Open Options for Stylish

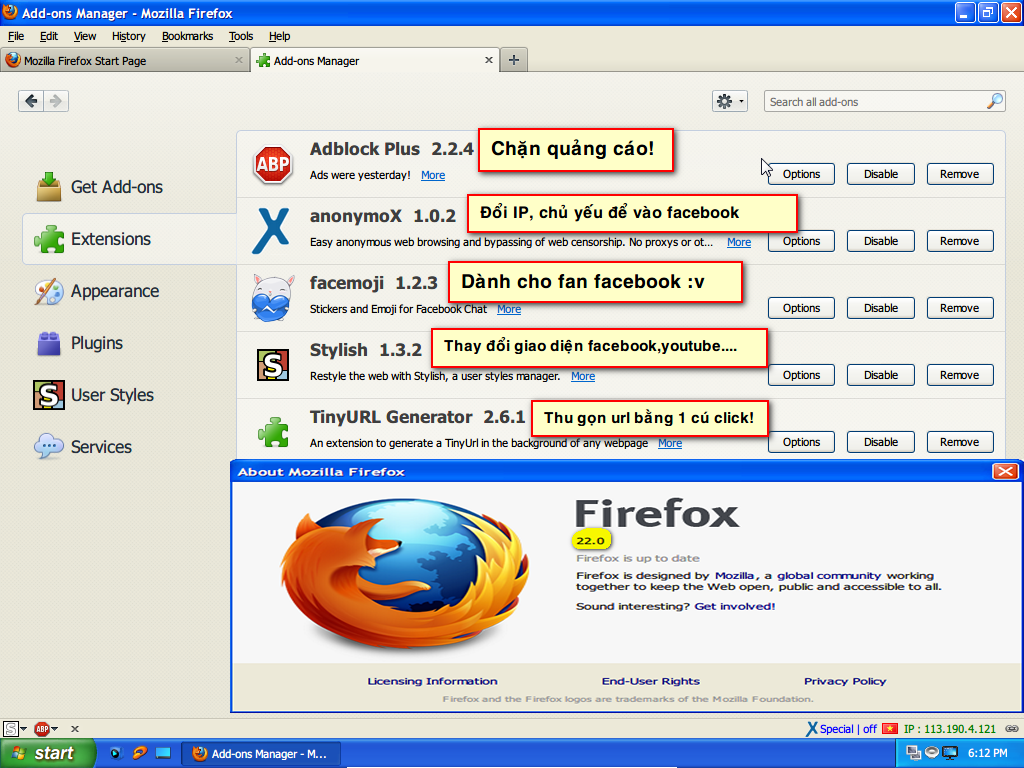coord(801,375)
